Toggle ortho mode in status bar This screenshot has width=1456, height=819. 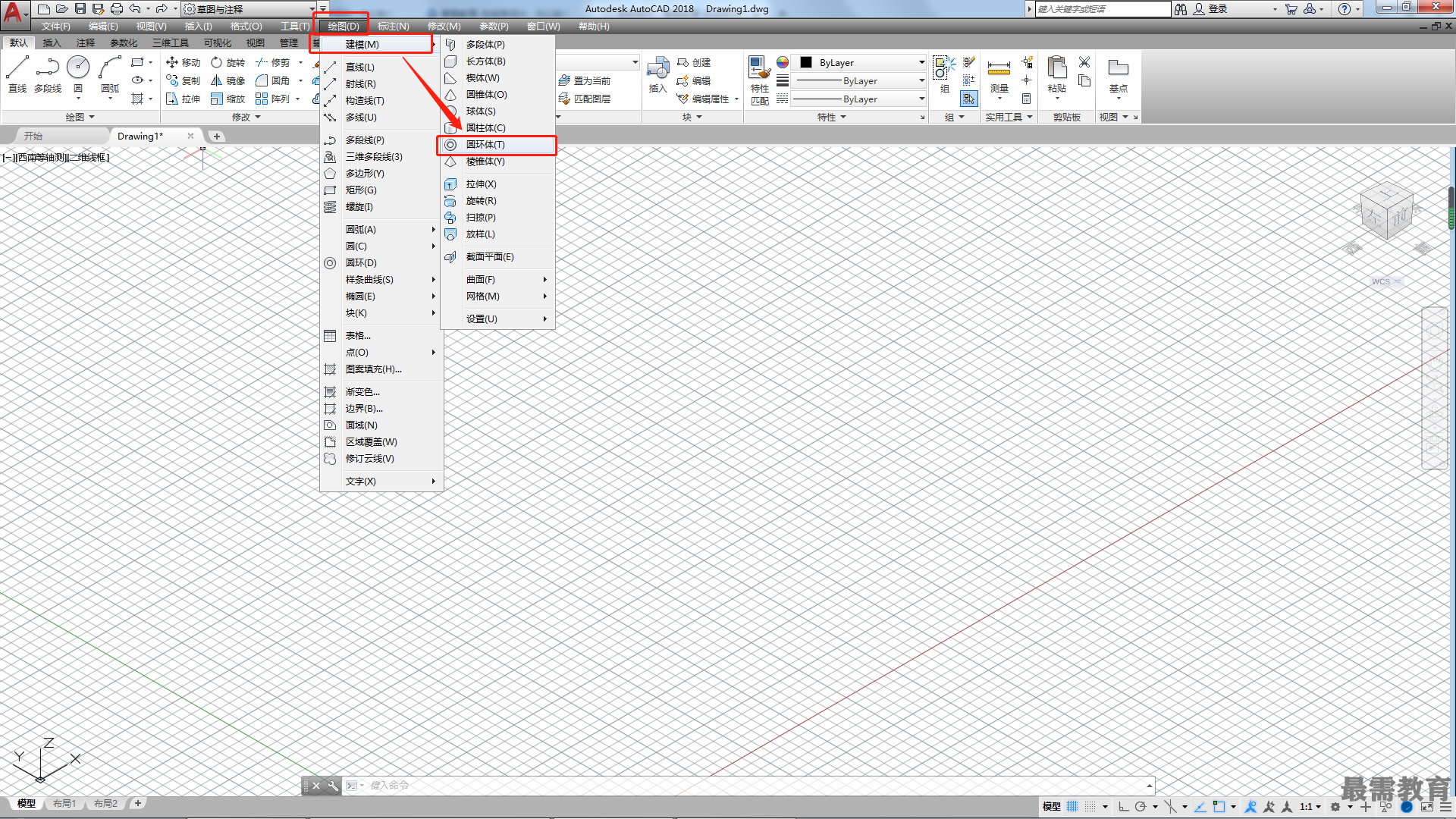coord(1124,806)
